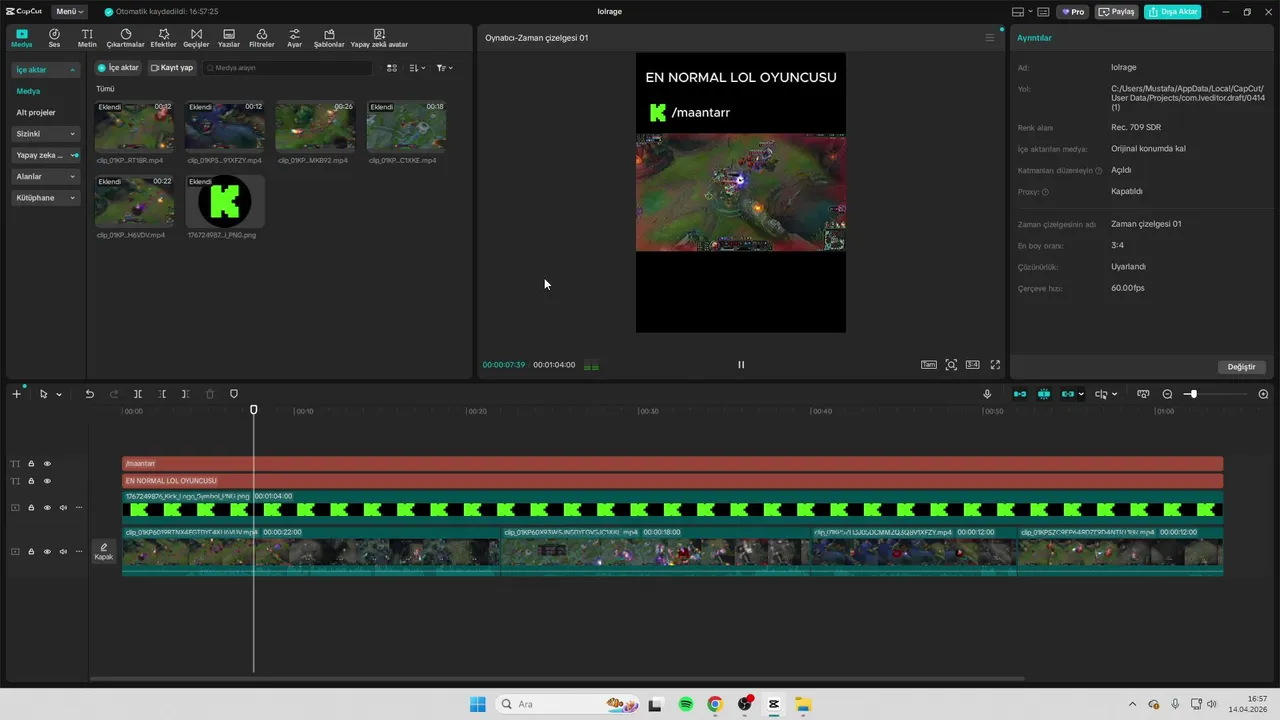
Task: Click the 3:4 aspect ratio button
Action: [973, 365]
